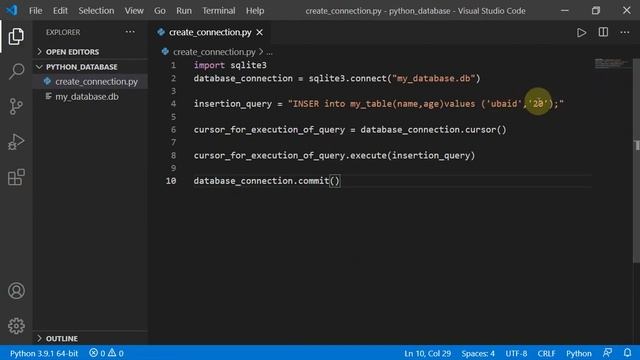Click the editor minimap
The height and width of the screenshot is (360, 640).
click(611, 63)
